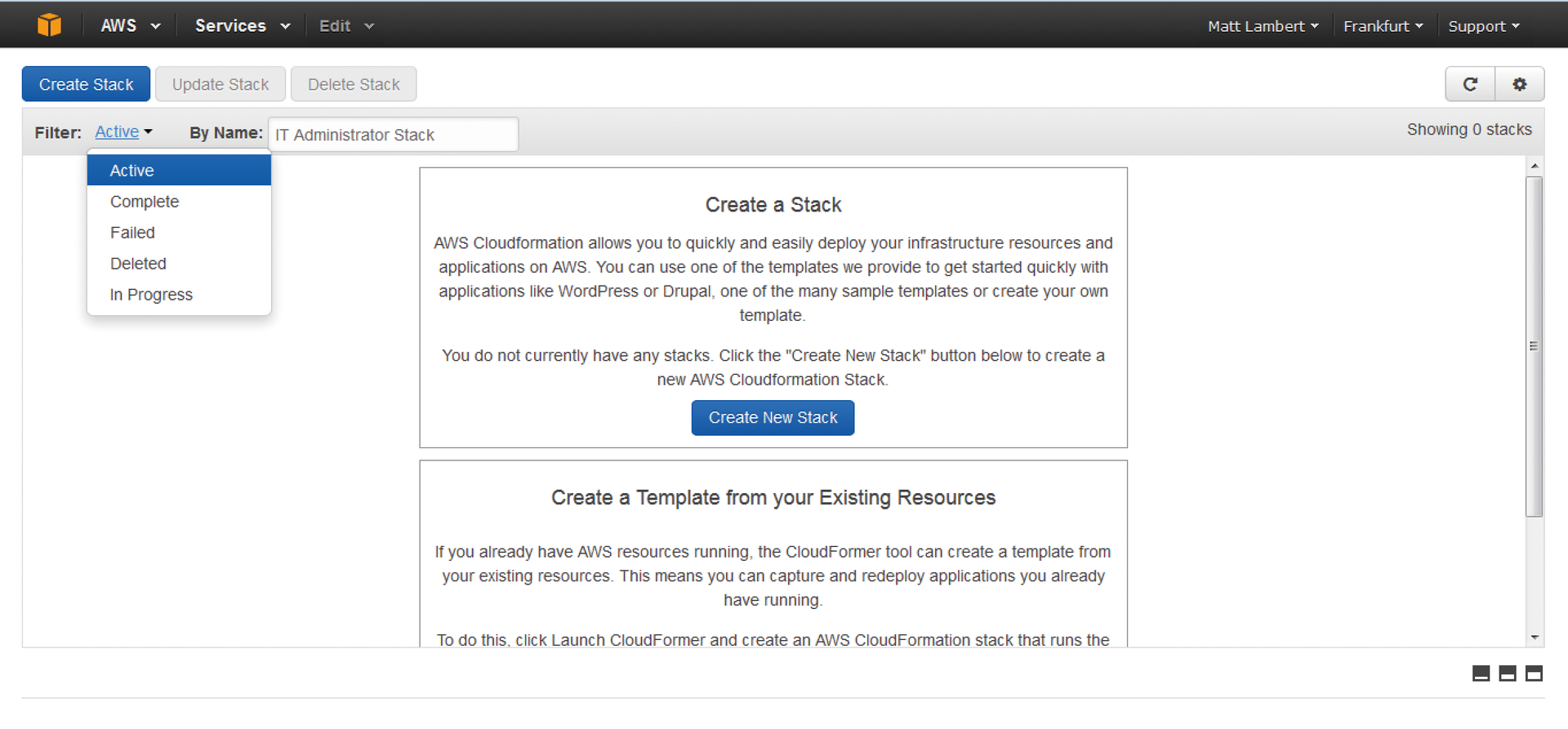Screen dimensions: 1568x729
Task: Click the scrollbar up arrow
Action: (x=1535, y=166)
